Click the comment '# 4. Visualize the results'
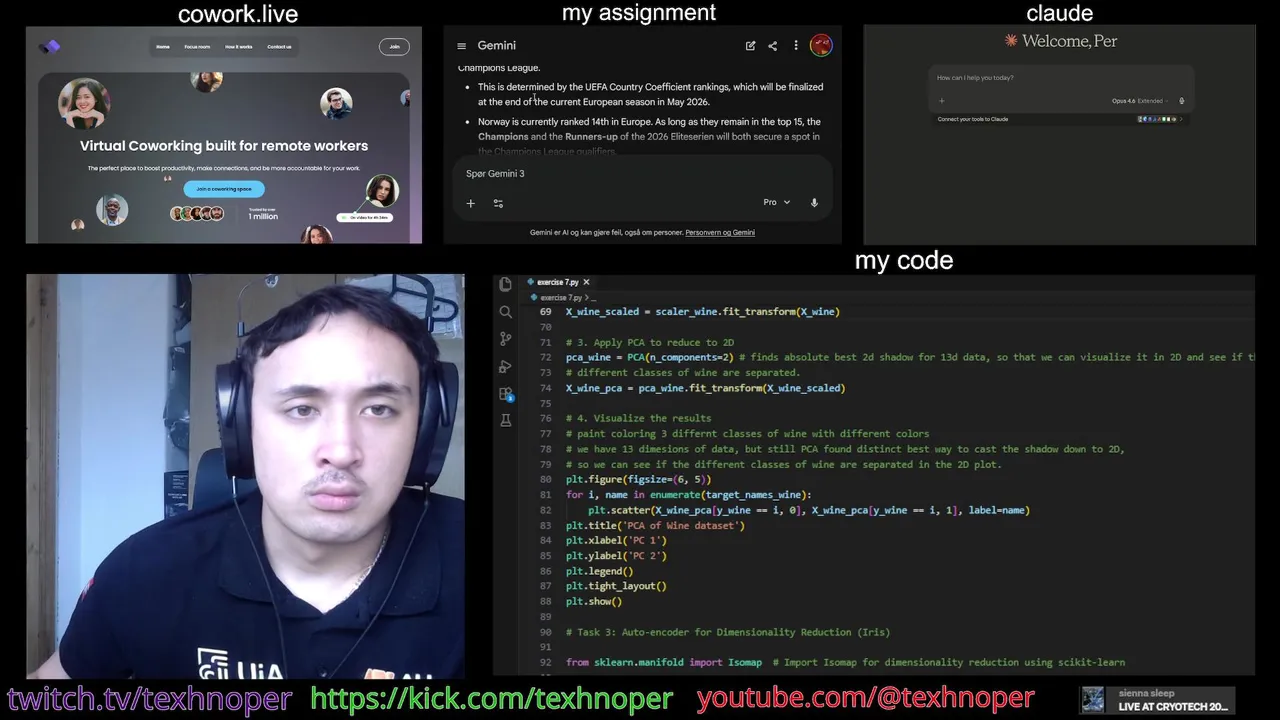1280x720 pixels. coord(638,418)
